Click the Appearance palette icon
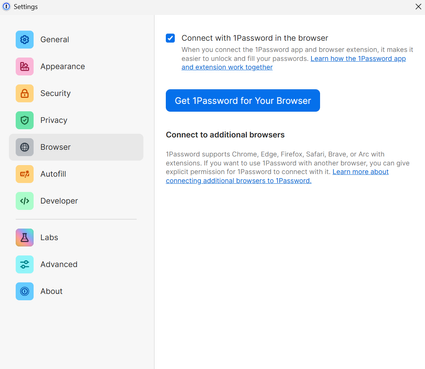This screenshot has width=425, height=369. pyautogui.click(x=24, y=66)
